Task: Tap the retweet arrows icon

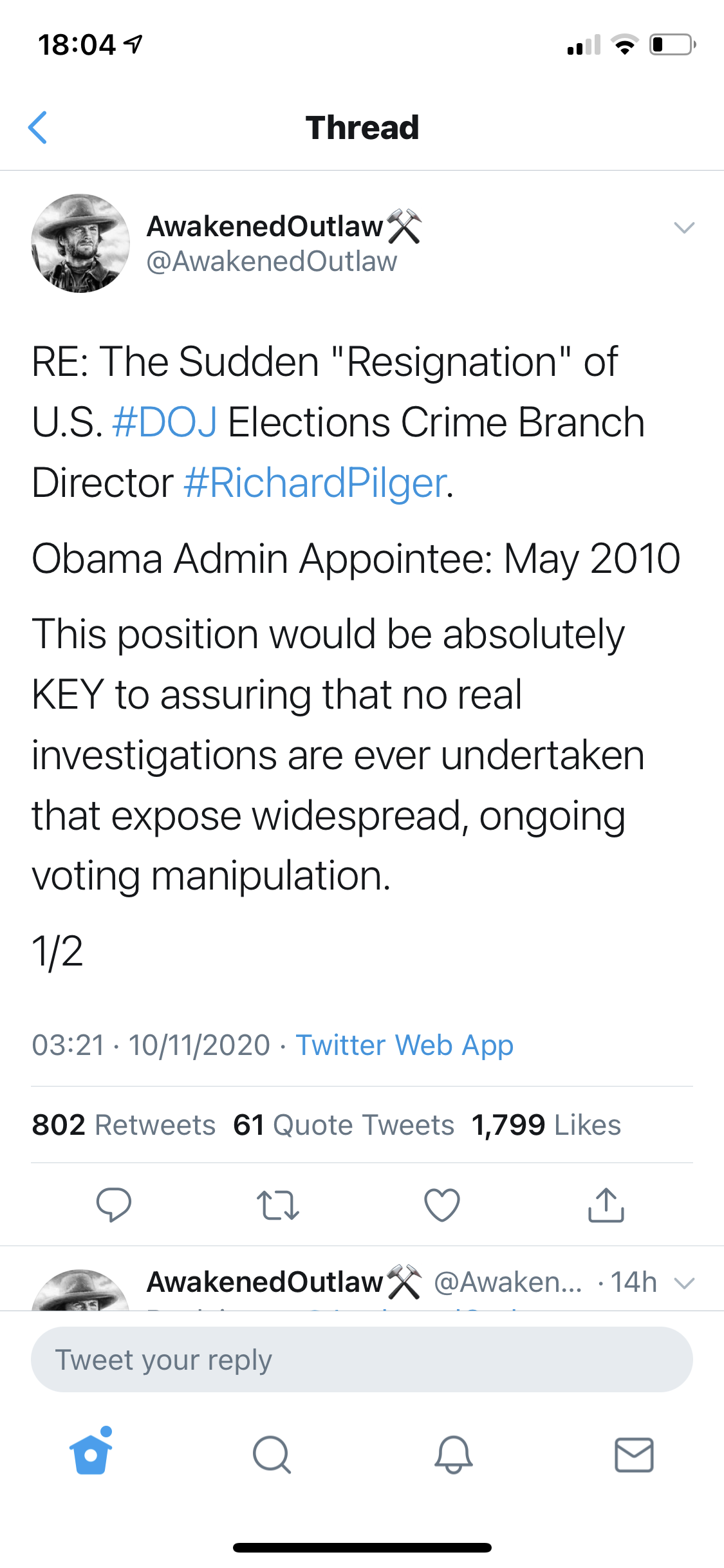Action: pyautogui.click(x=278, y=1205)
